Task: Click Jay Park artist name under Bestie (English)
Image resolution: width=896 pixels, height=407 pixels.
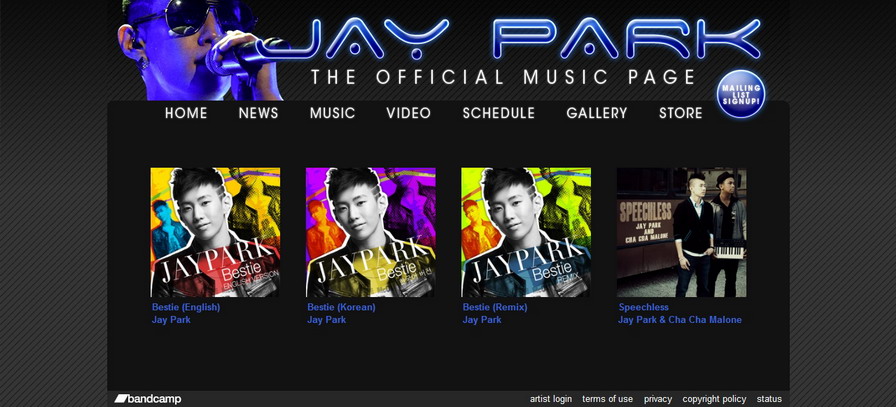Action: pyautogui.click(x=171, y=320)
